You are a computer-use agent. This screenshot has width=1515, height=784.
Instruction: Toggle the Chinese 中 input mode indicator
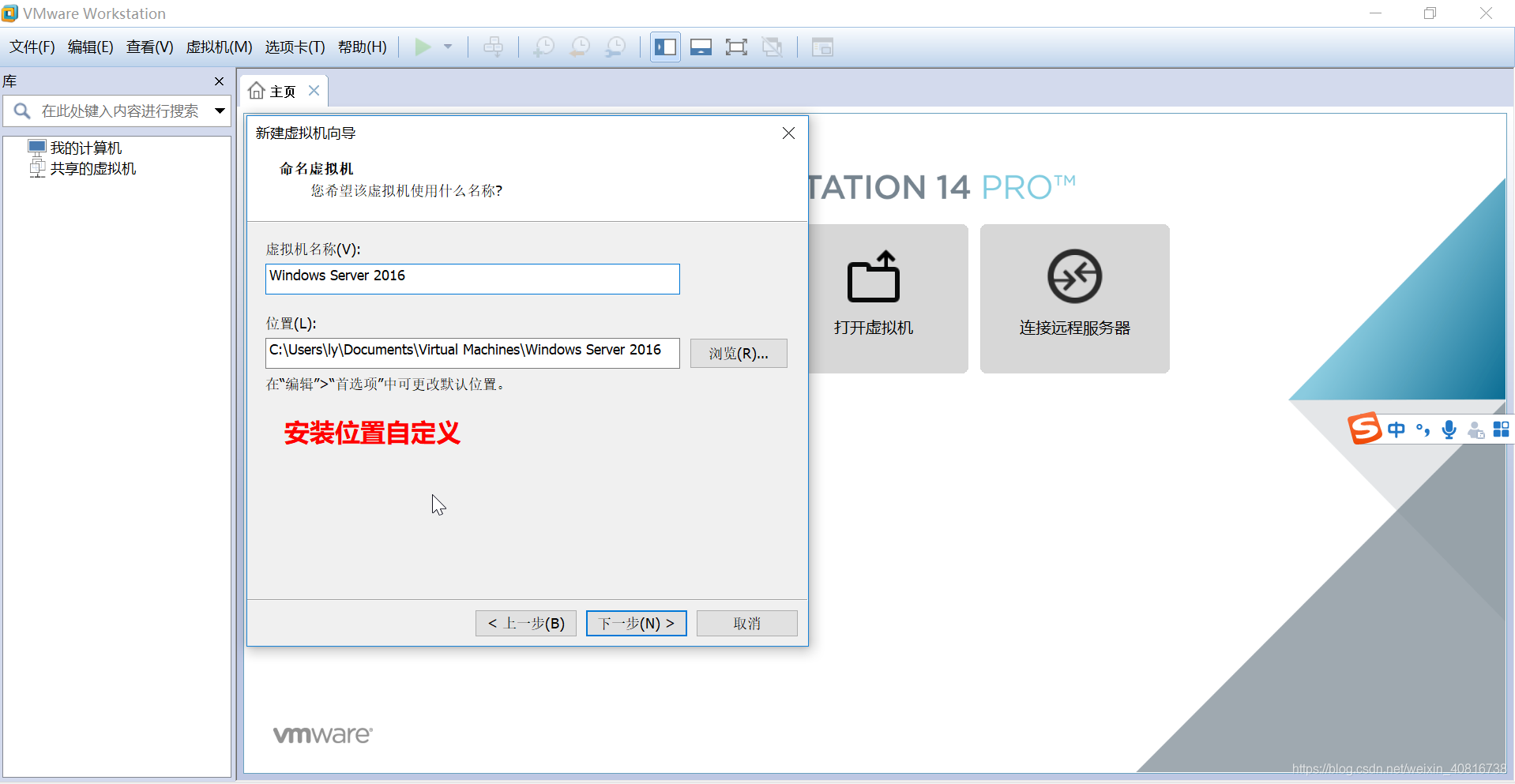pos(1397,430)
